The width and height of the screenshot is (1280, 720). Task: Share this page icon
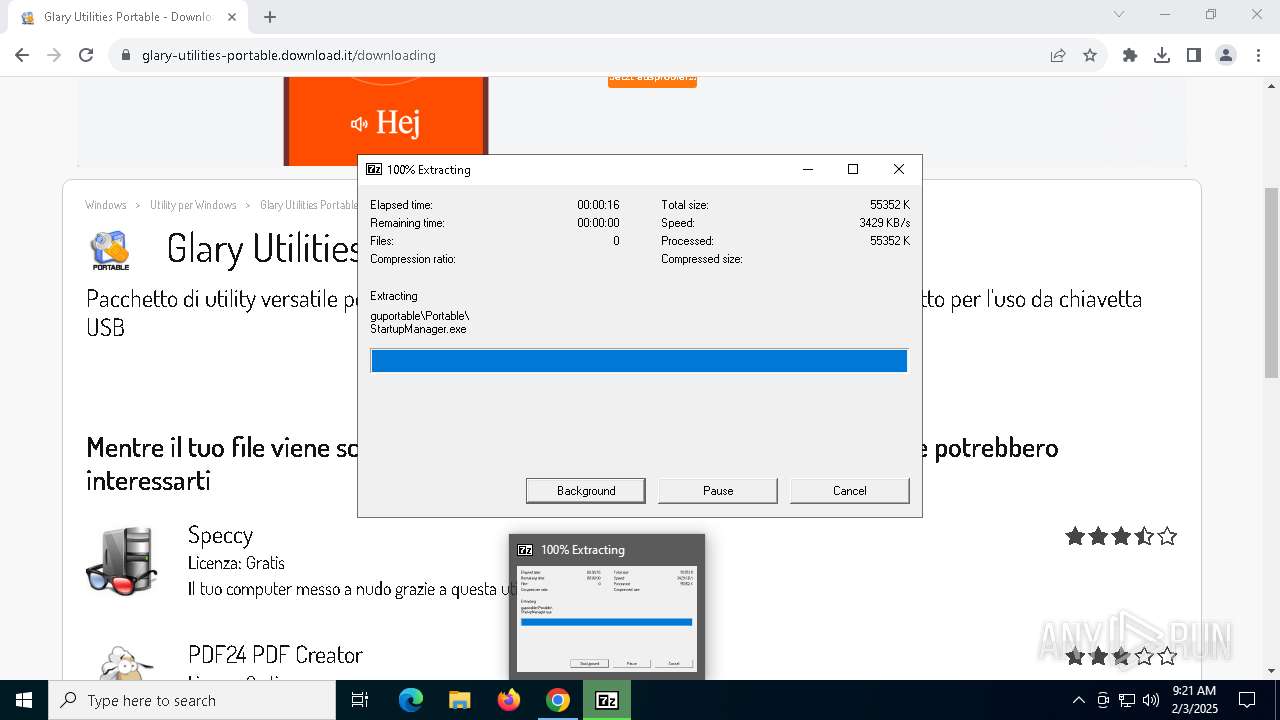tap(1058, 55)
